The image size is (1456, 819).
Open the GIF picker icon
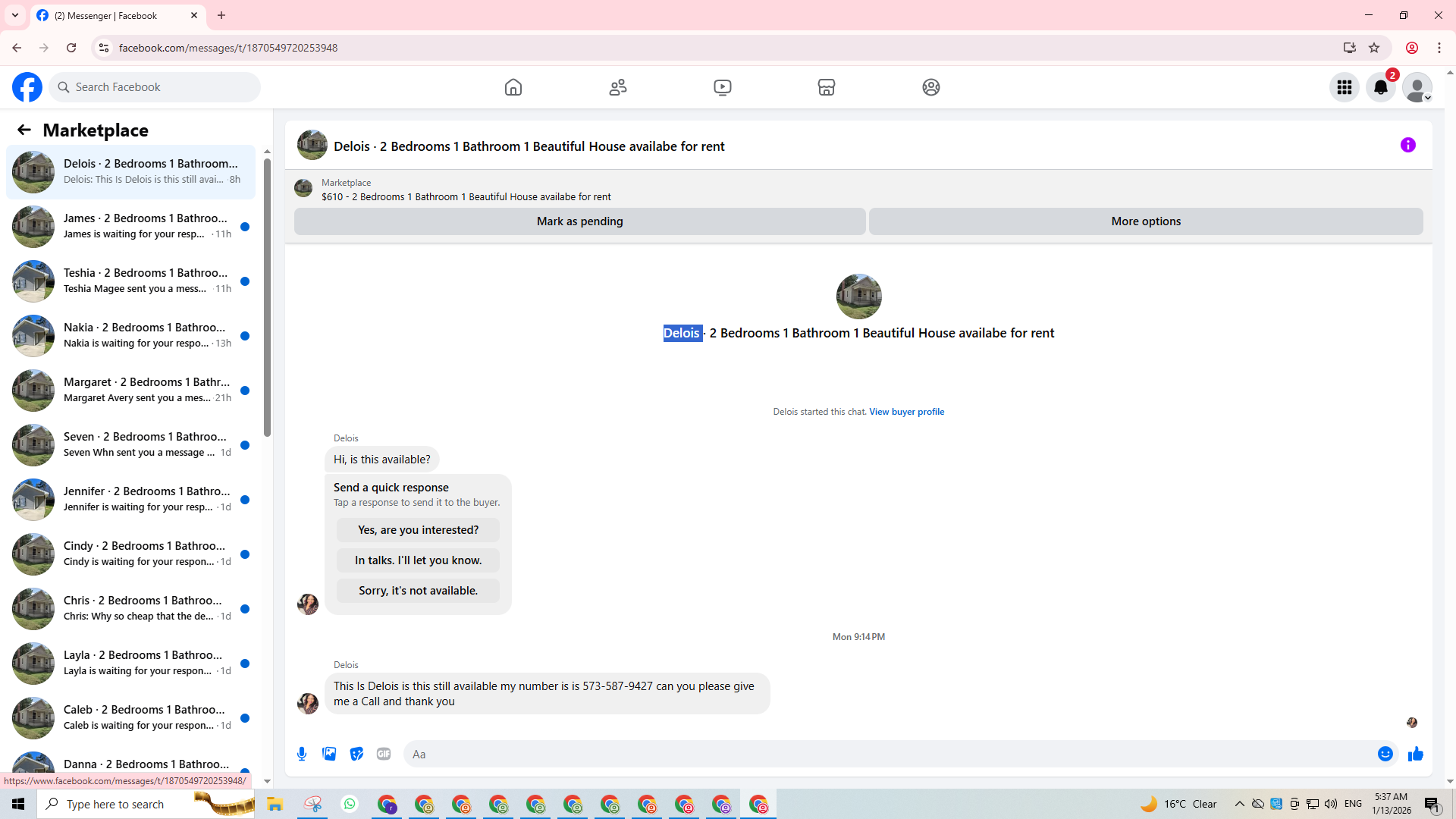point(384,754)
